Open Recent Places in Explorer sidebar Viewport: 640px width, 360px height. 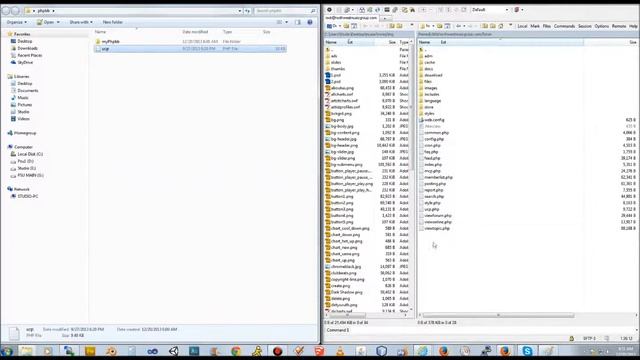pos(29,55)
